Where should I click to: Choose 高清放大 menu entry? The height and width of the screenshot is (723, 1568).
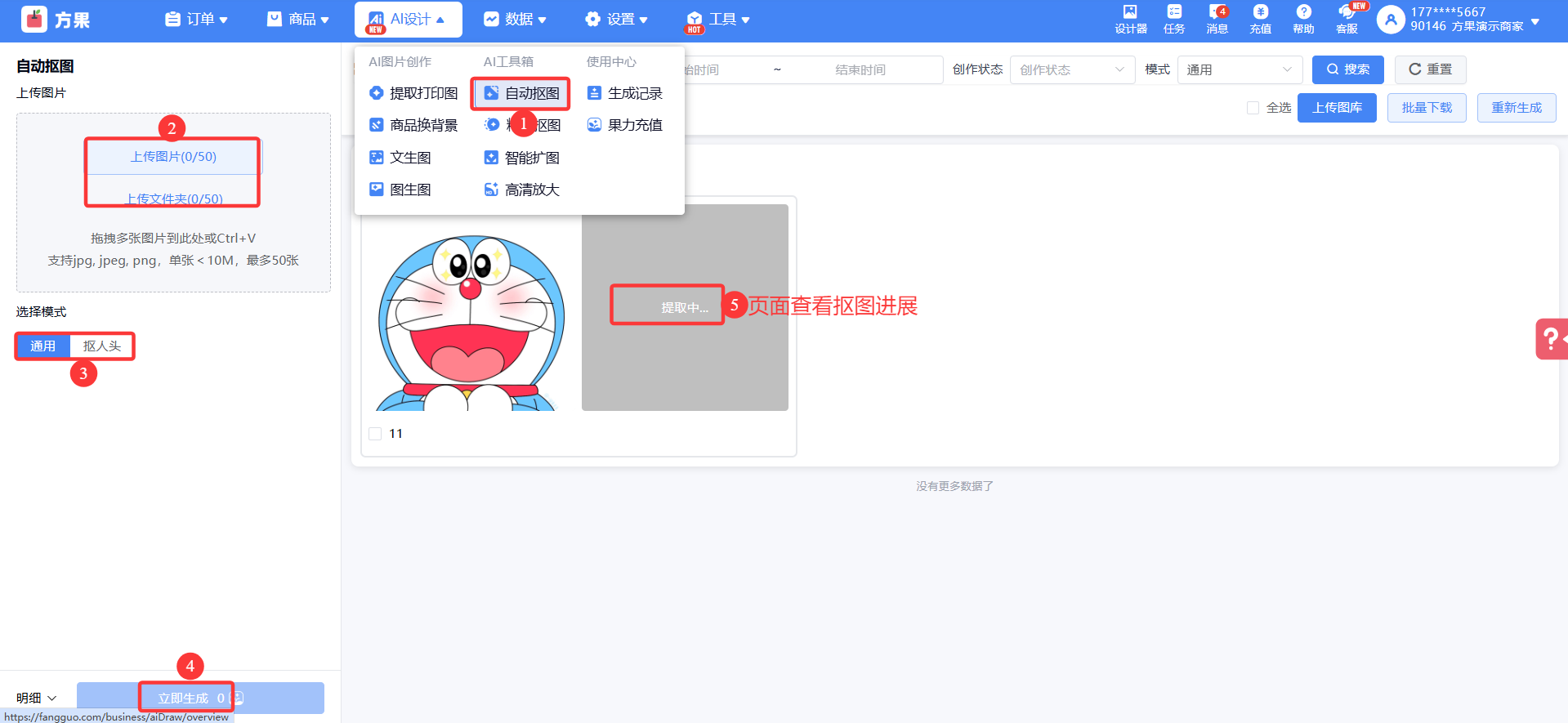522,190
